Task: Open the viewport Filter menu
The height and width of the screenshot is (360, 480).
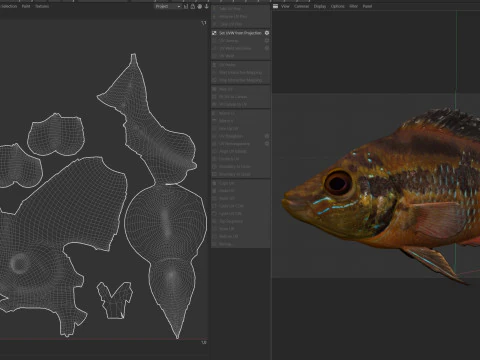Action: pos(353,6)
